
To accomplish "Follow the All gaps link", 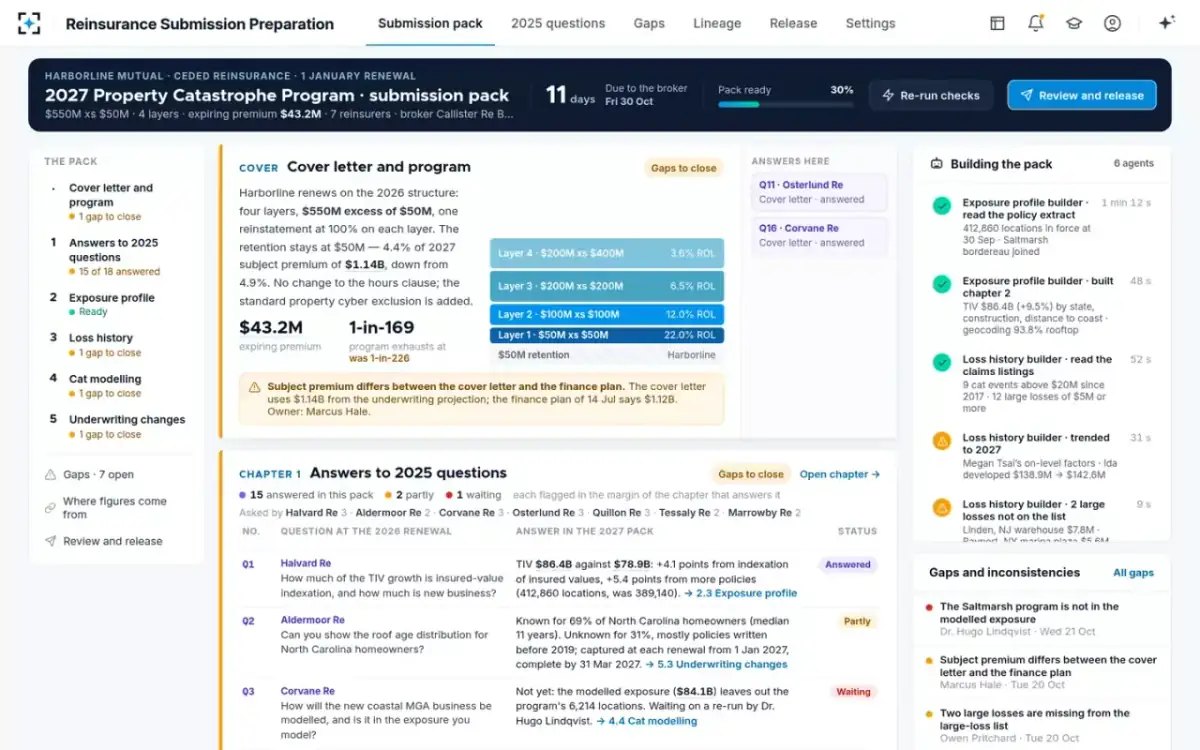I will [1133, 573].
